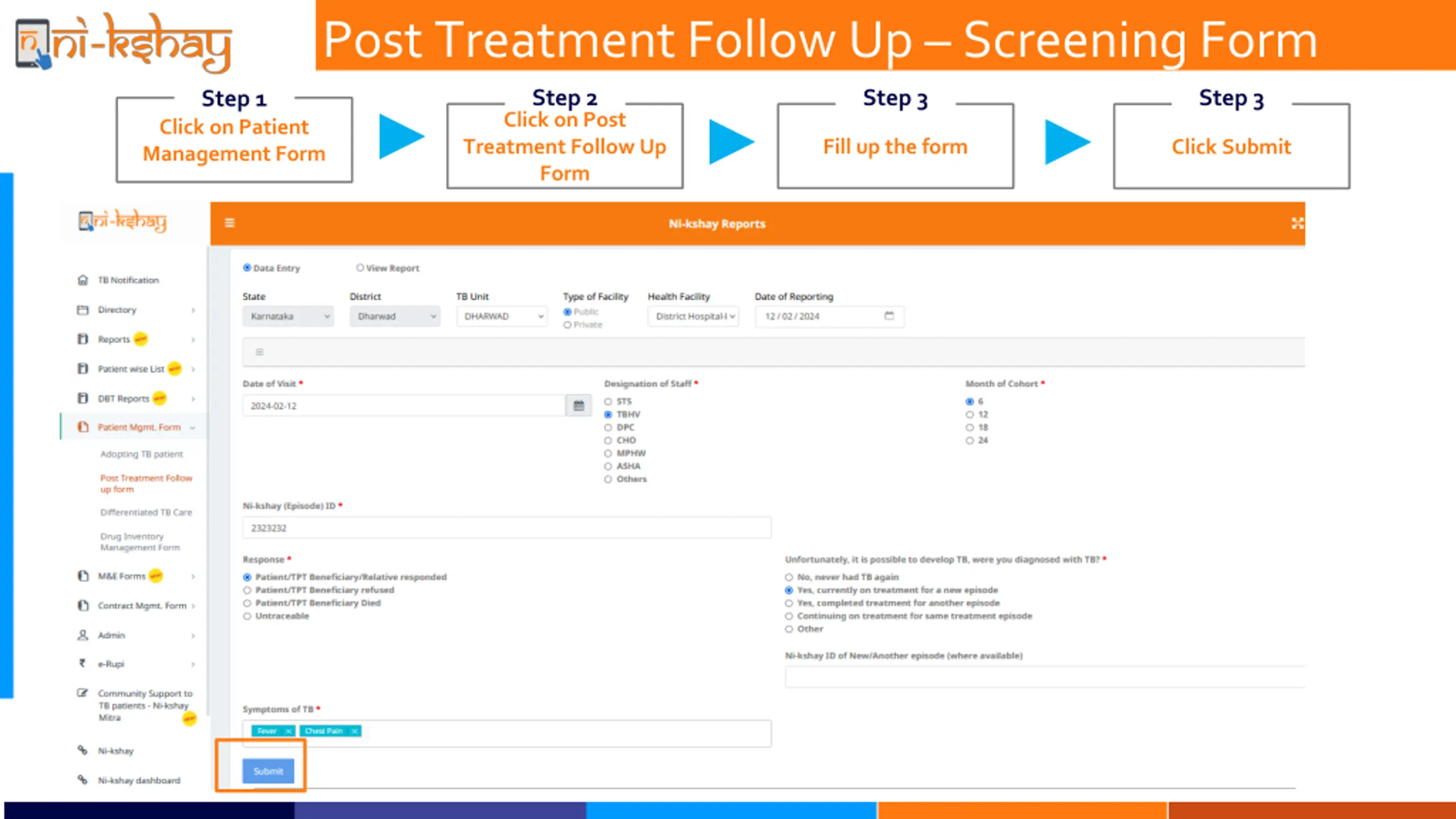This screenshot has height=819, width=1456.
Task: Click the hamburger menu icon in orange header
Action: click(230, 223)
